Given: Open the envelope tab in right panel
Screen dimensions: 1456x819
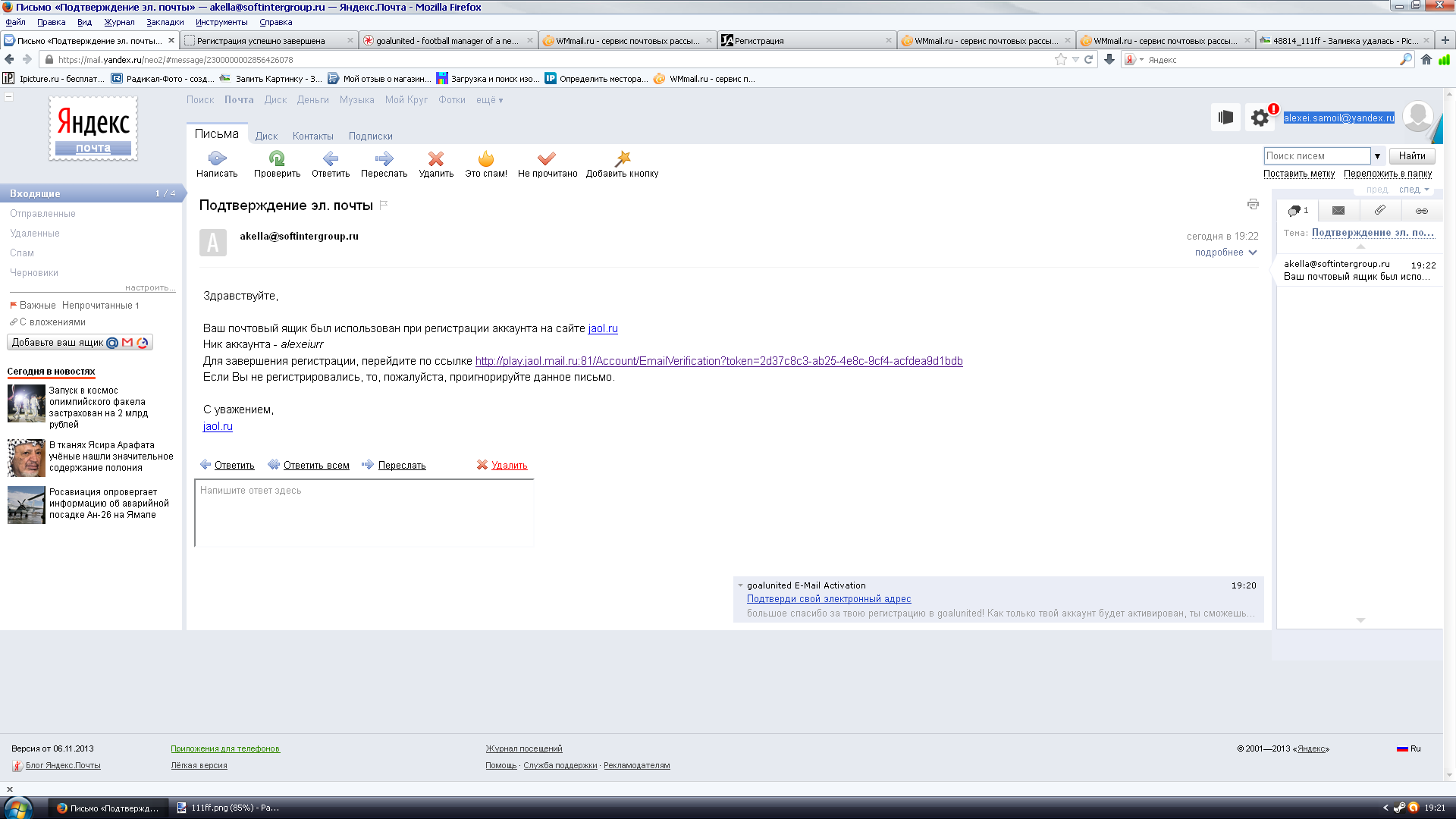Looking at the screenshot, I should [1338, 210].
